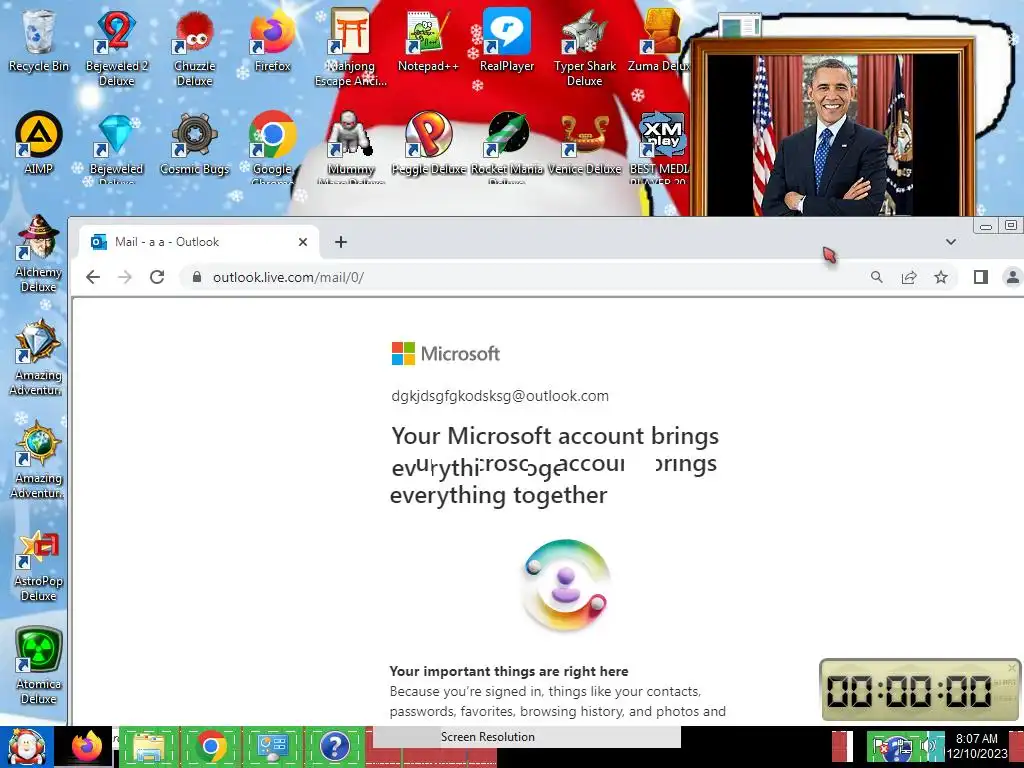Click Chrome's forward navigation arrow
Viewport: 1024px width, 768px height.
(125, 277)
